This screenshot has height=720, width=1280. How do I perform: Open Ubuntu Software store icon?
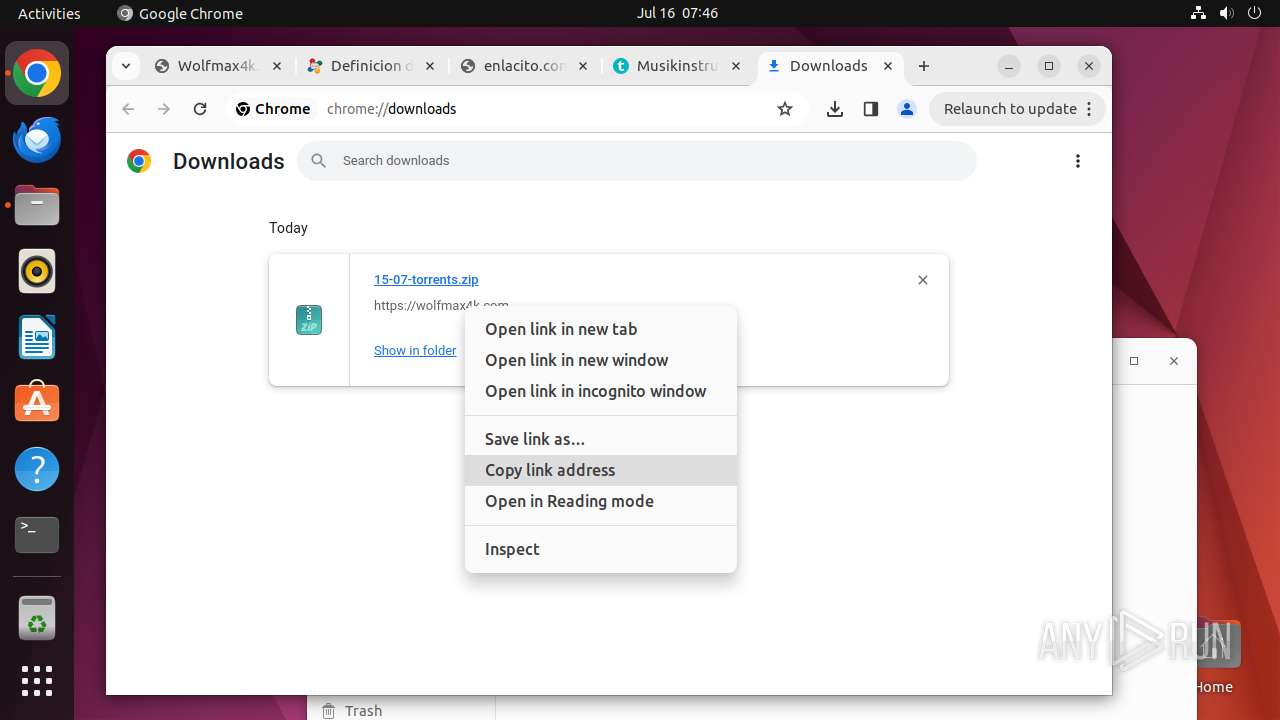37,403
